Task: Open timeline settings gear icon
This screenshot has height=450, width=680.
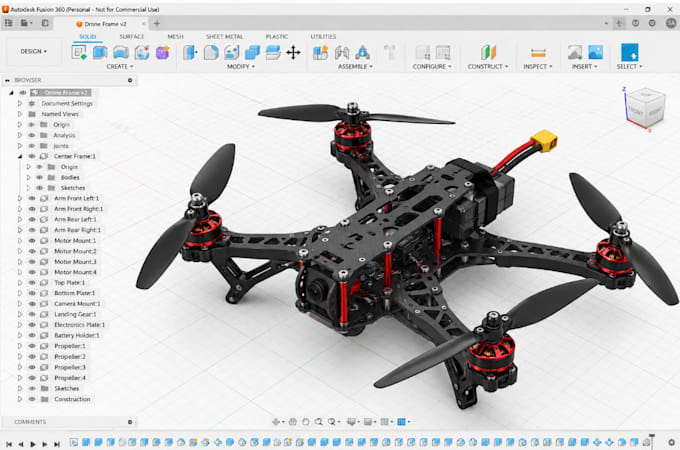Action: click(x=671, y=443)
